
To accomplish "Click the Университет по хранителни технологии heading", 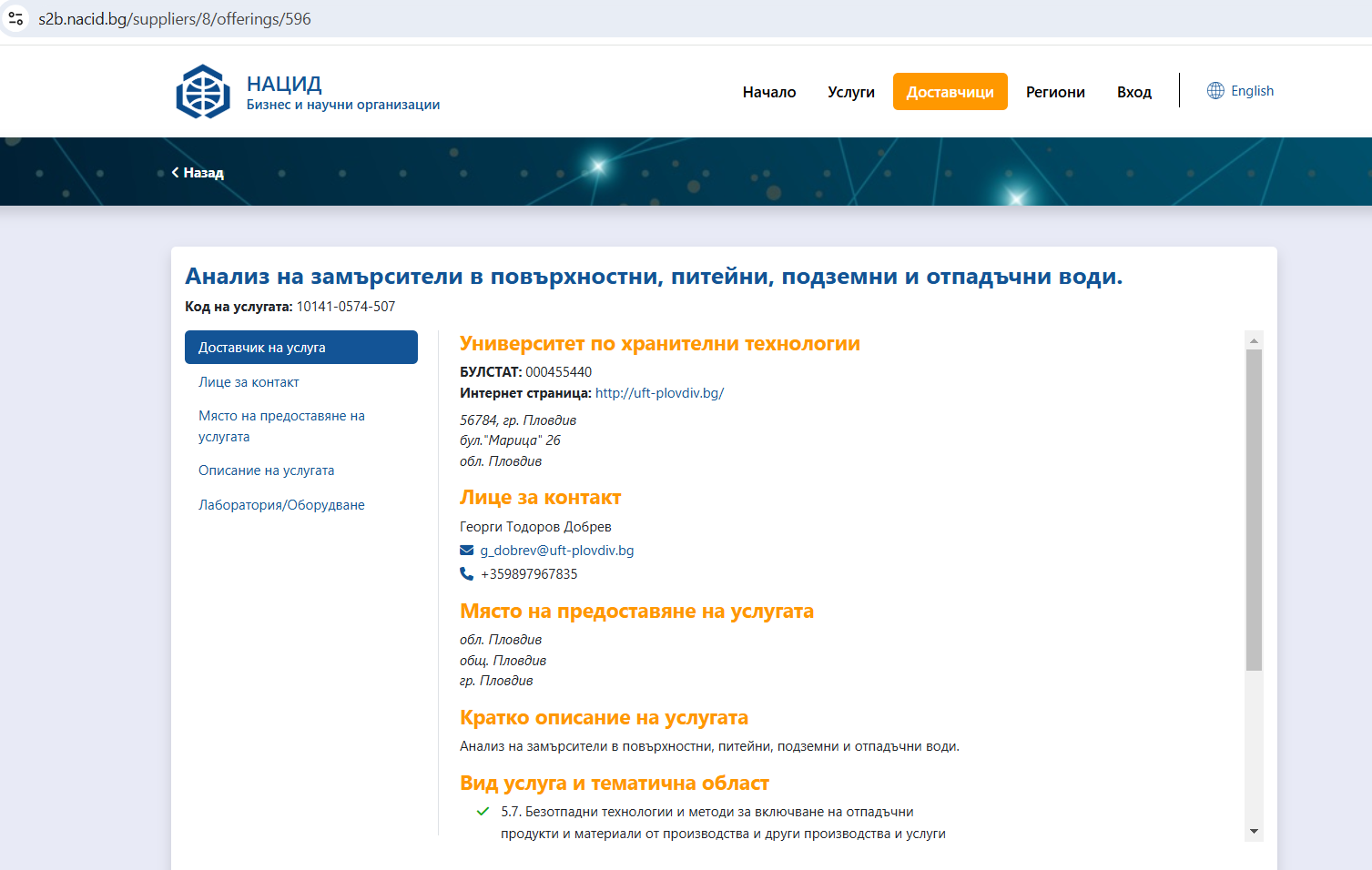I will click(660, 344).
